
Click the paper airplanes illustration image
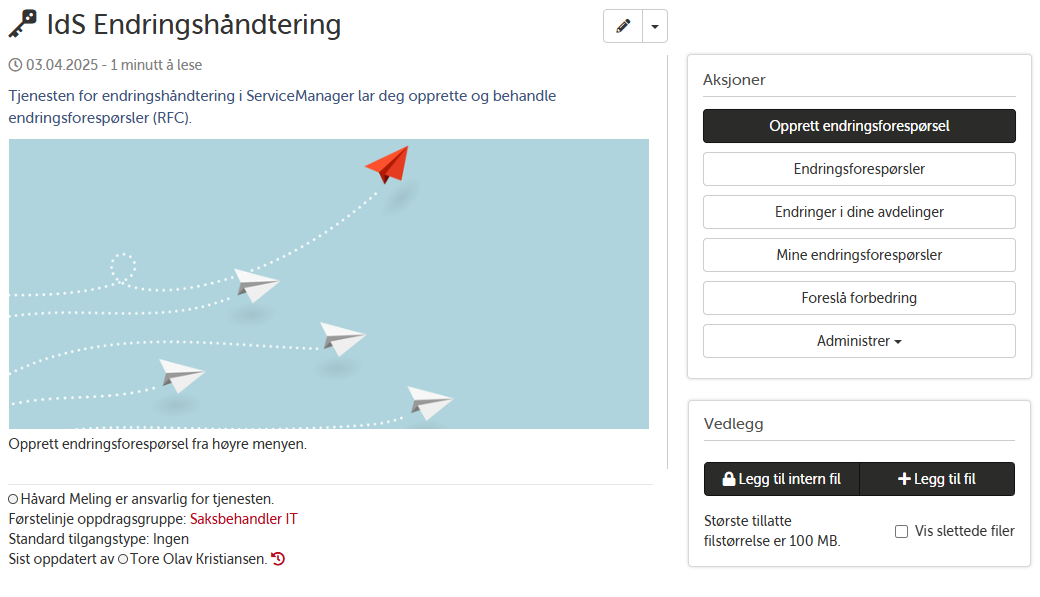click(x=330, y=283)
